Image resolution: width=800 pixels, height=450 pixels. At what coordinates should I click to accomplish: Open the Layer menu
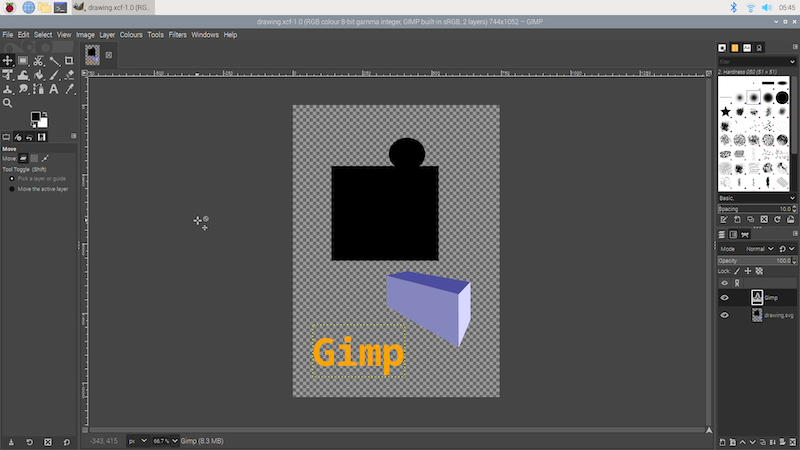[107, 35]
